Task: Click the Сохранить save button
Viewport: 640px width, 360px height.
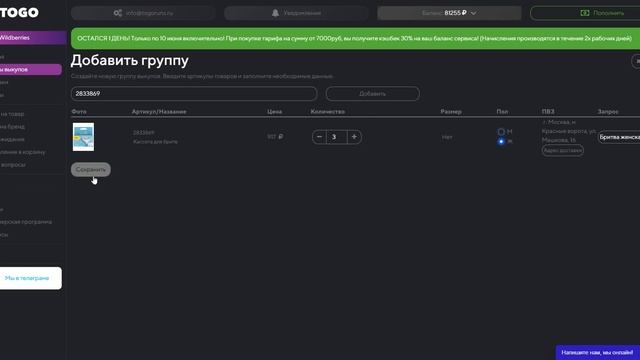Action: click(91, 169)
